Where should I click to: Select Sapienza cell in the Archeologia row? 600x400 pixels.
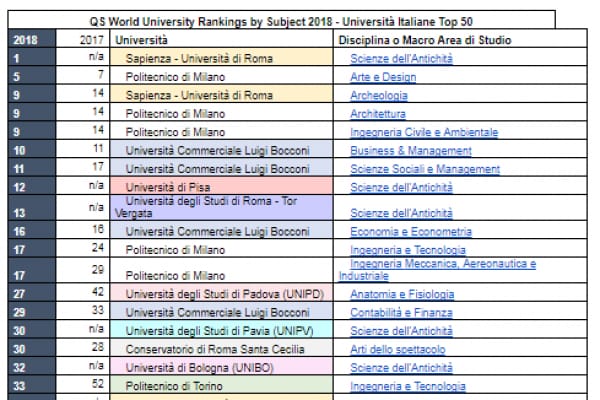221,94
